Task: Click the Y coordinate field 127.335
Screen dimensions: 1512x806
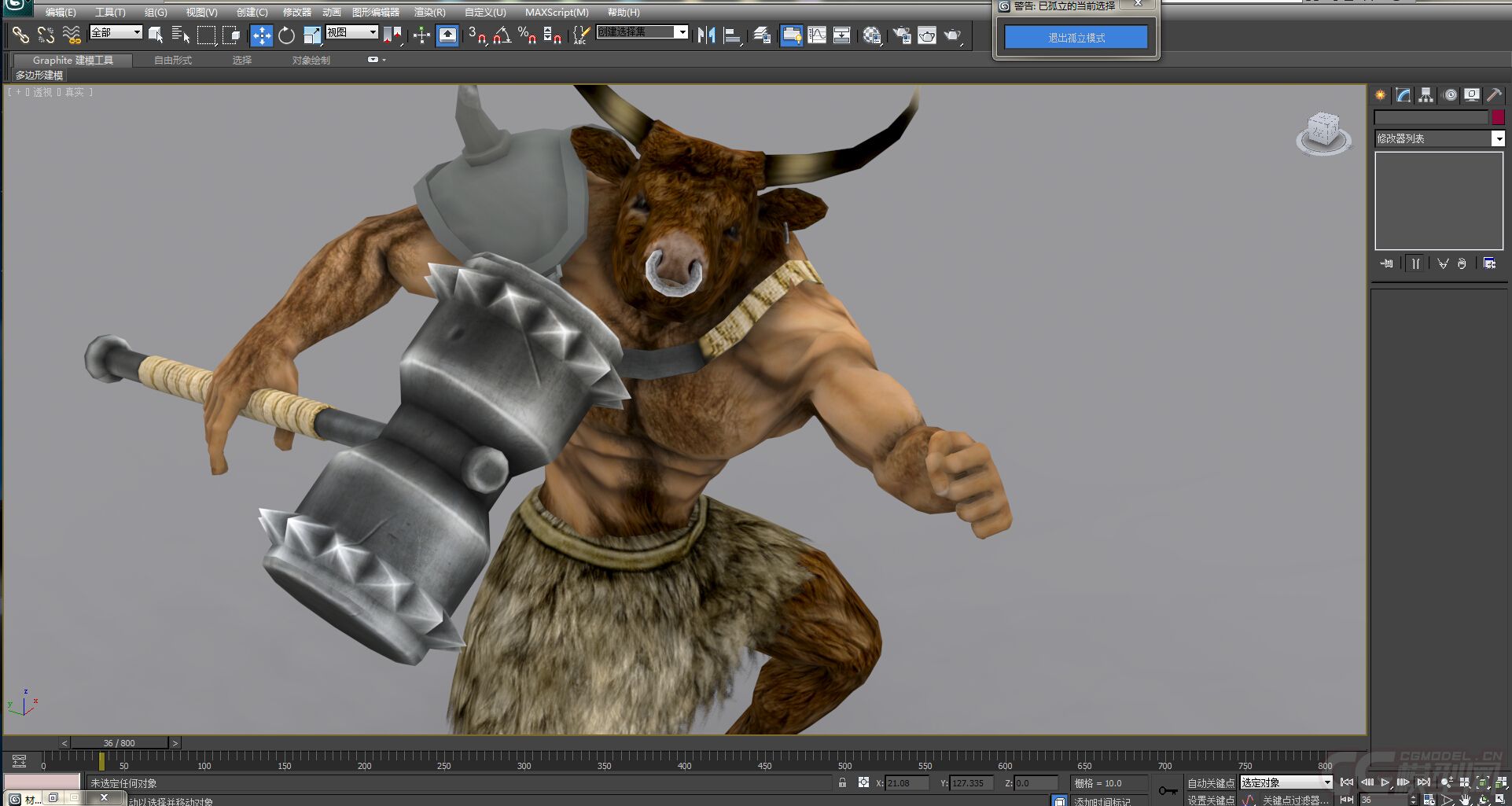Action: 973,783
